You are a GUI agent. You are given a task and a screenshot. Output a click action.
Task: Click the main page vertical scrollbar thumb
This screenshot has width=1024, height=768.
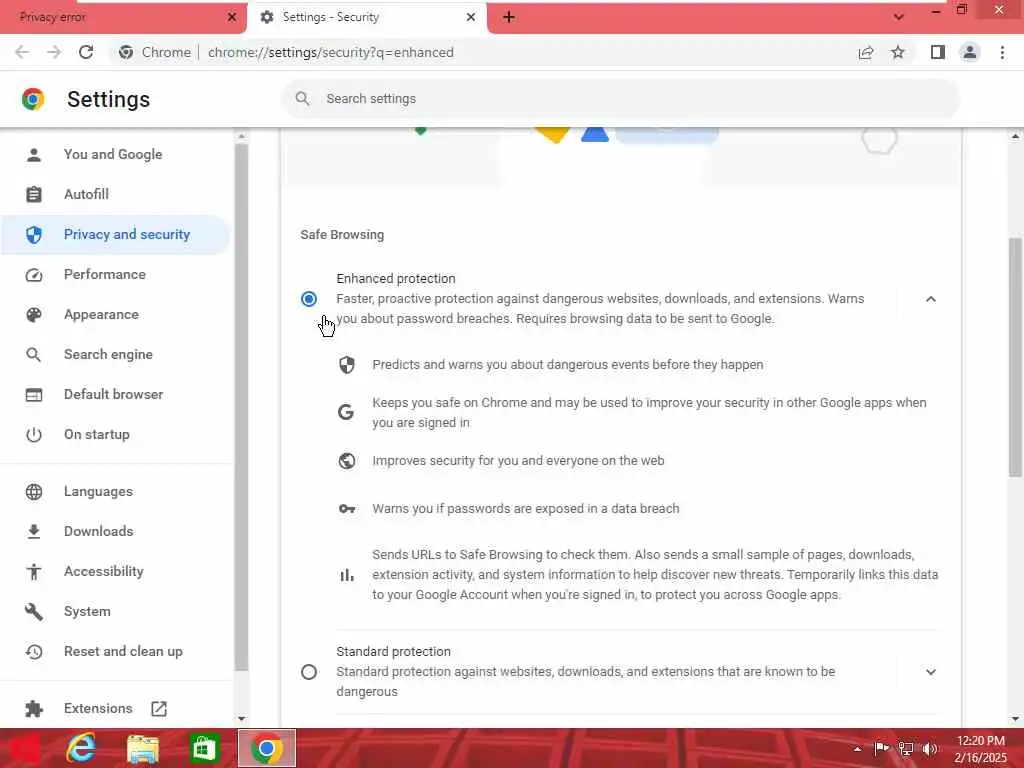click(1015, 357)
